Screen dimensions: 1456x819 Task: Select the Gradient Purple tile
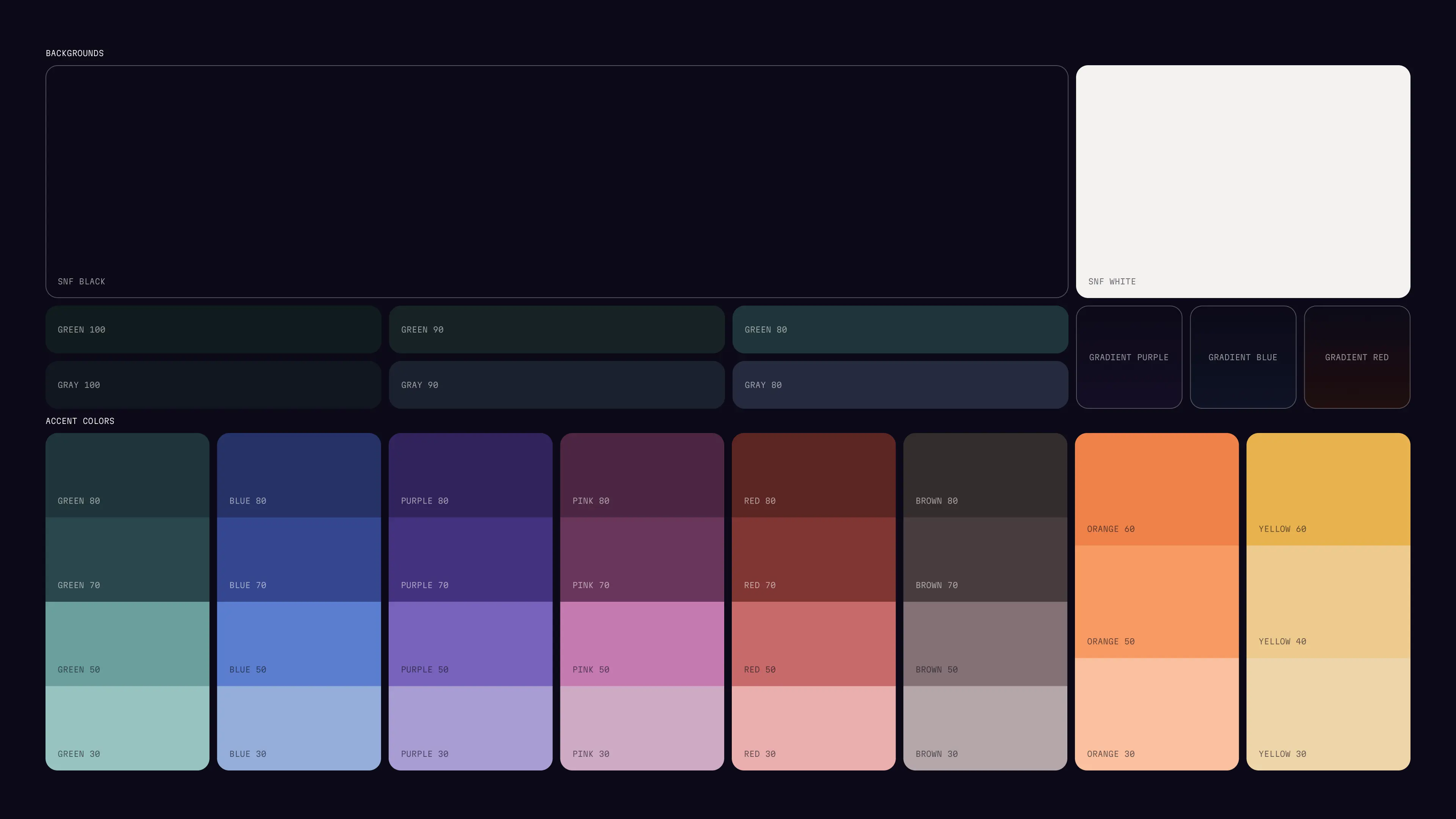tap(1129, 357)
